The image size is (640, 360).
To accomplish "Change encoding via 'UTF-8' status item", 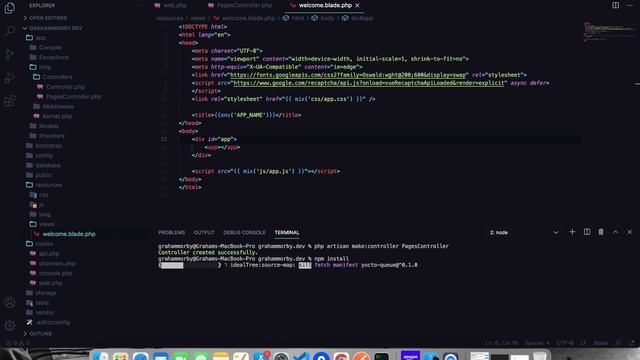I will (x=565, y=343).
